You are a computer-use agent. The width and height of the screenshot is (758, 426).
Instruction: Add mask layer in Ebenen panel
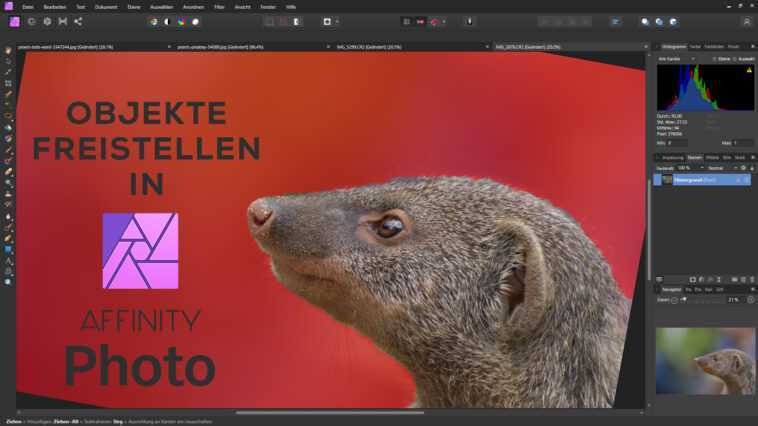click(x=693, y=279)
